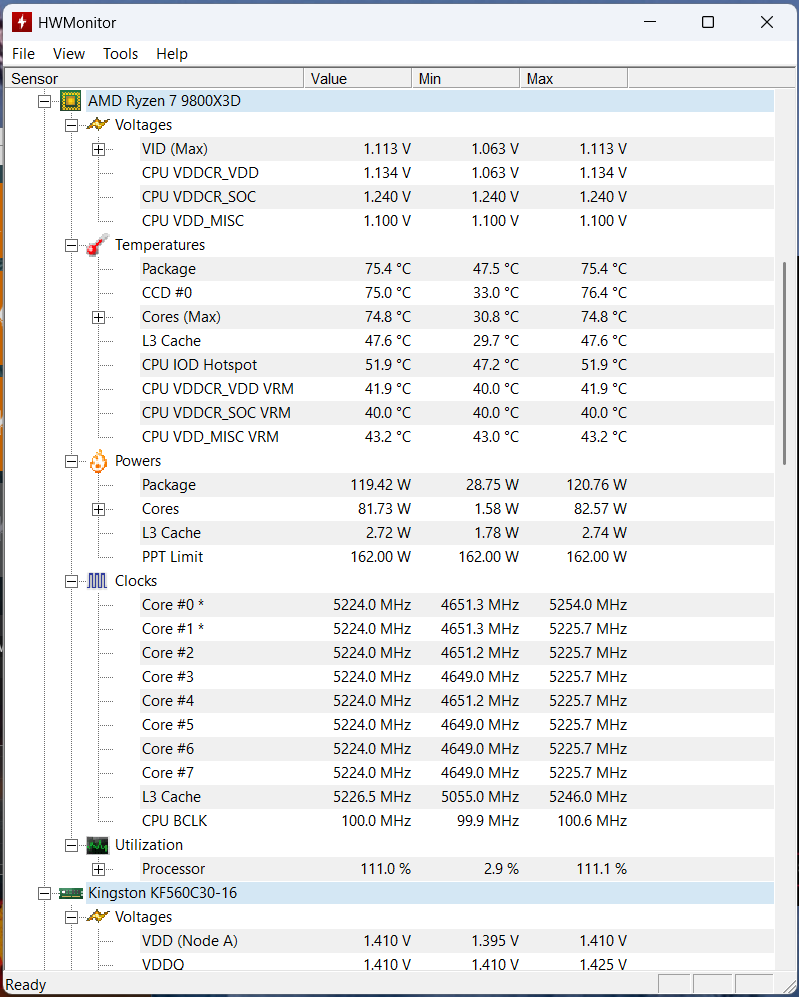Screen dimensions: 799x997
Task: Open the Tools menu
Action: [x=120, y=54]
